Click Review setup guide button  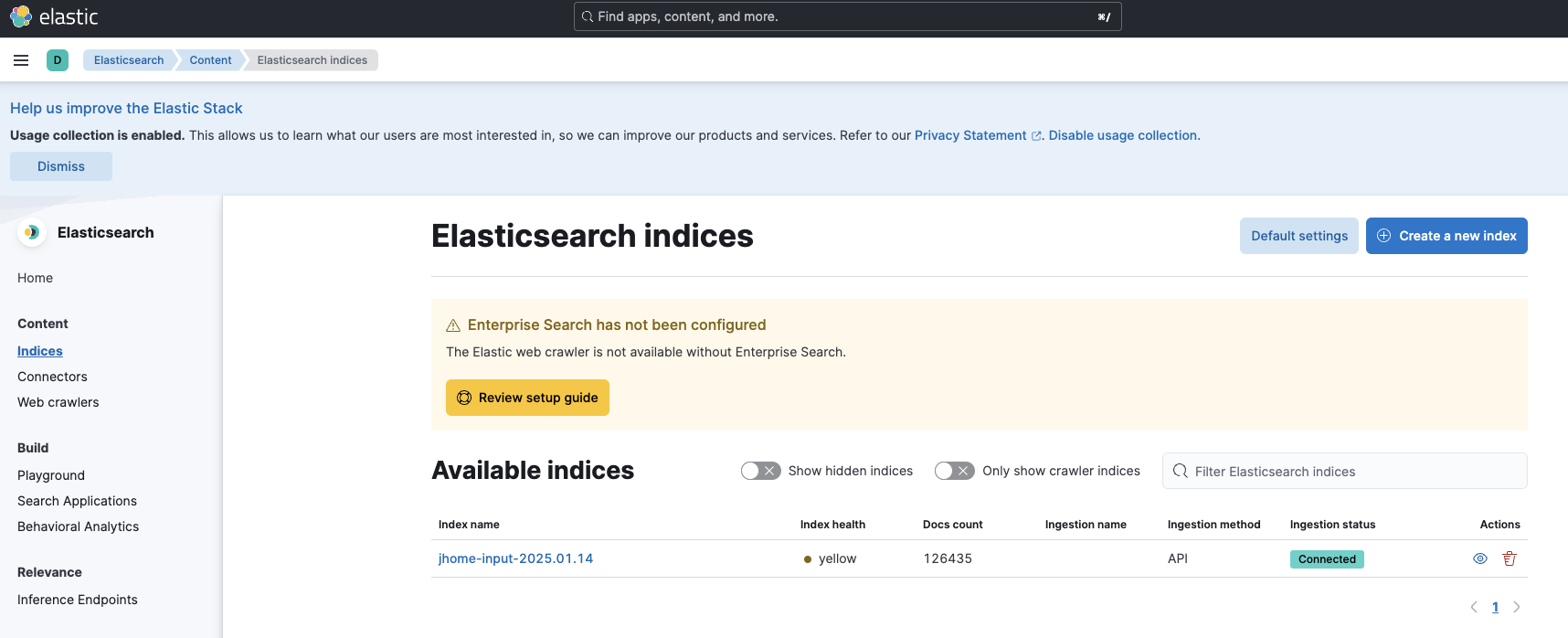[x=527, y=398]
